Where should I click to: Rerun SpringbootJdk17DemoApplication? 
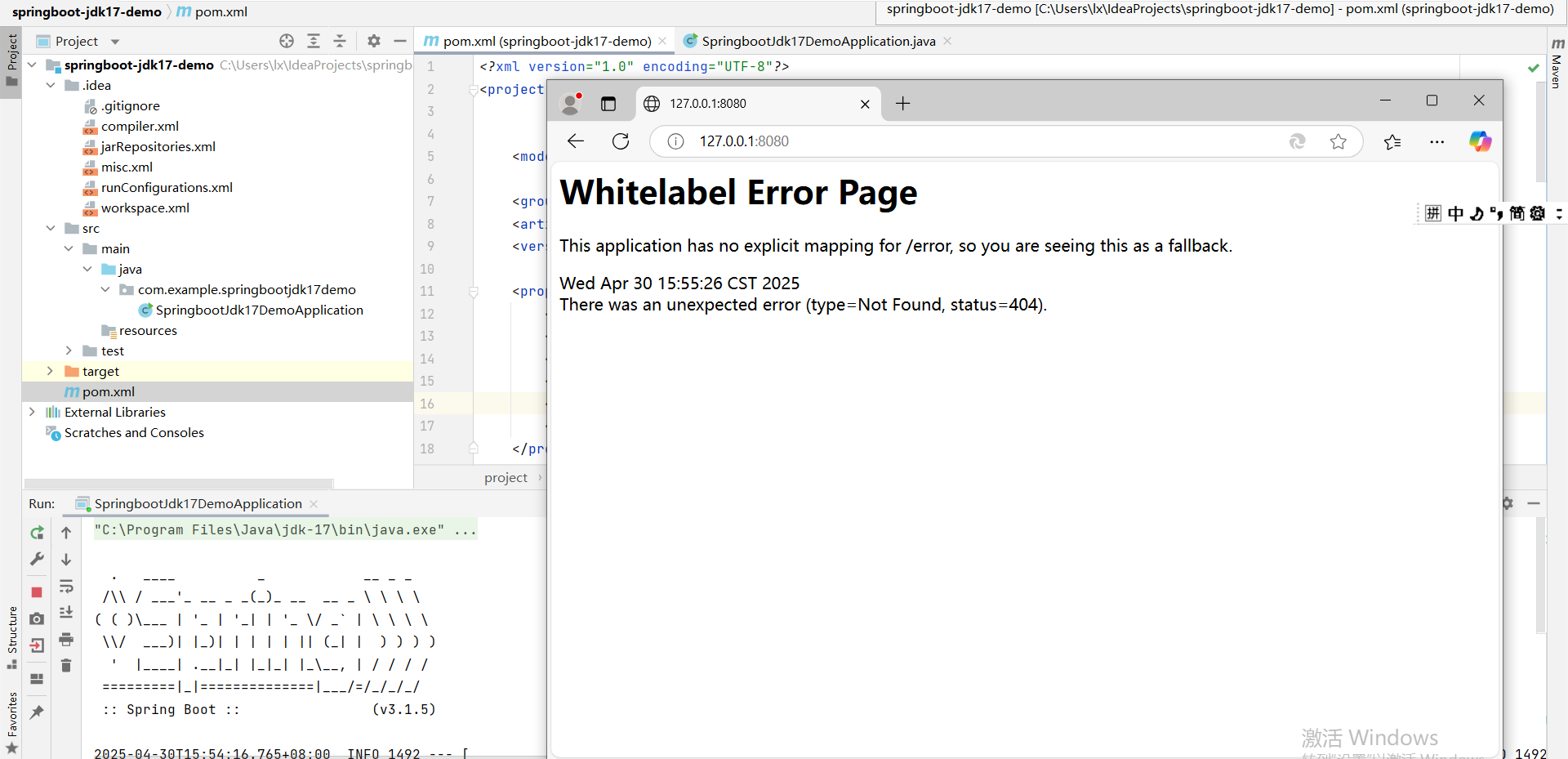pos(37,533)
